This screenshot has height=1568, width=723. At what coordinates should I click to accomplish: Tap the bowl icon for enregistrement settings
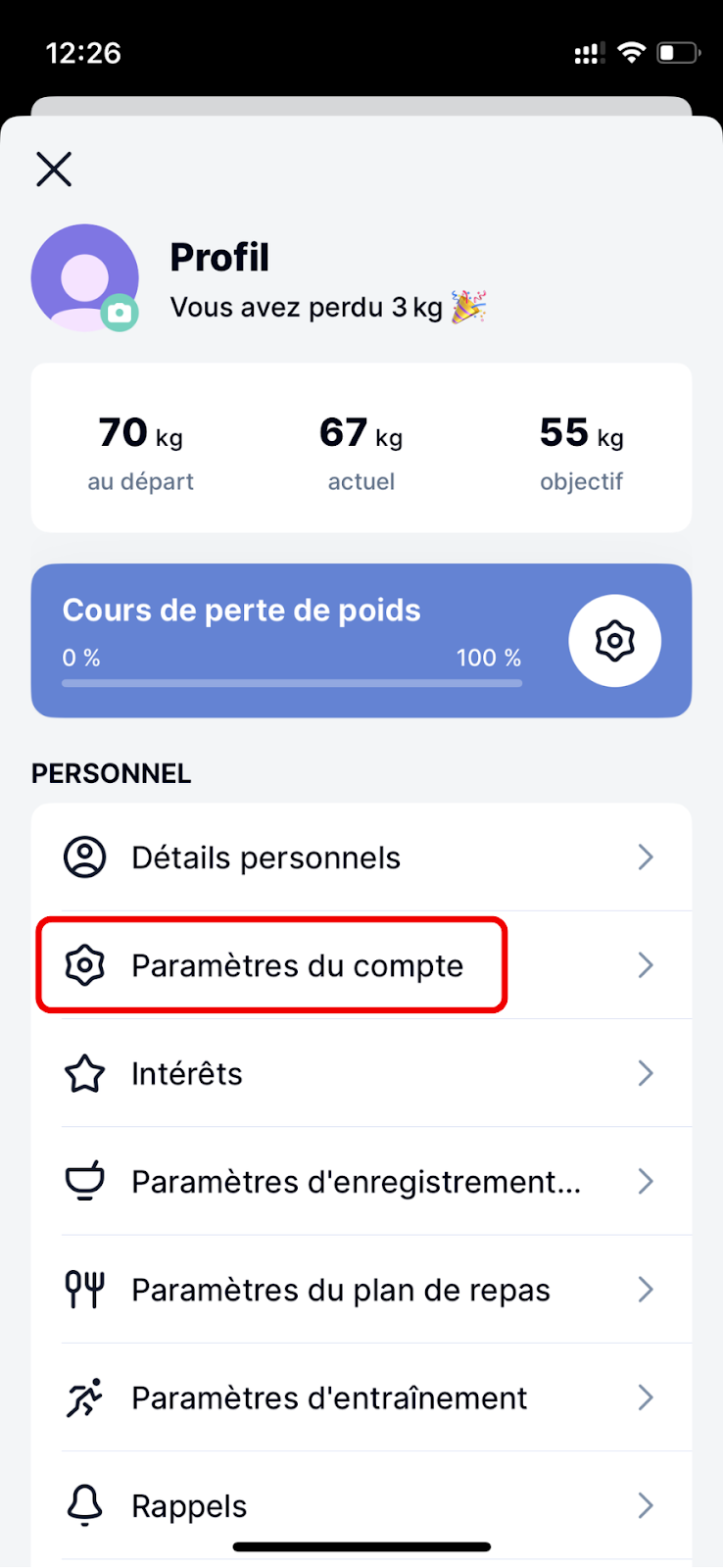point(85,1181)
